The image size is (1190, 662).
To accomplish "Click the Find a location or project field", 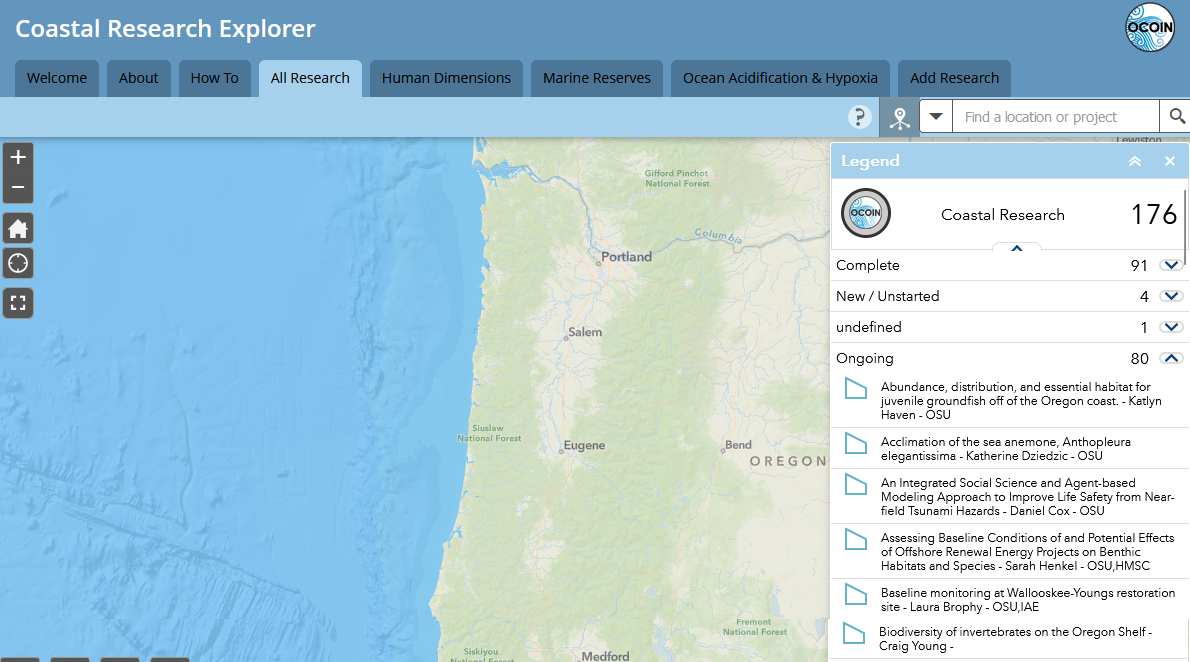I will [x=1055, y=117].
